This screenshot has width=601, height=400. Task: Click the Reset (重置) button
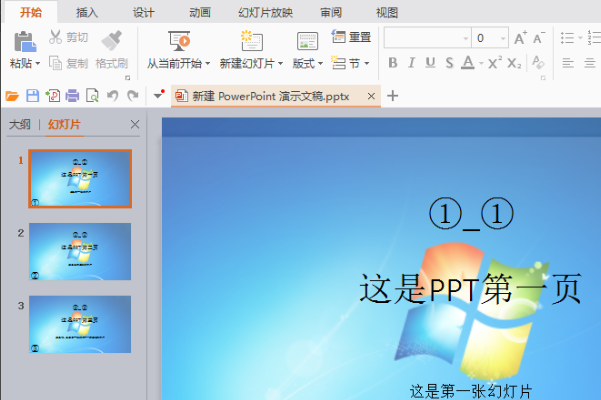(351, 37)
